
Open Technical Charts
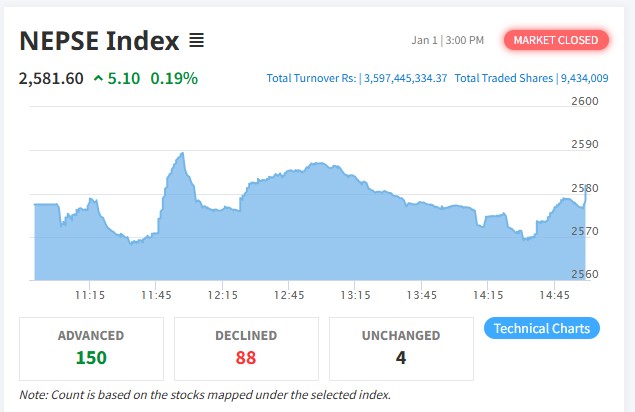542,328
